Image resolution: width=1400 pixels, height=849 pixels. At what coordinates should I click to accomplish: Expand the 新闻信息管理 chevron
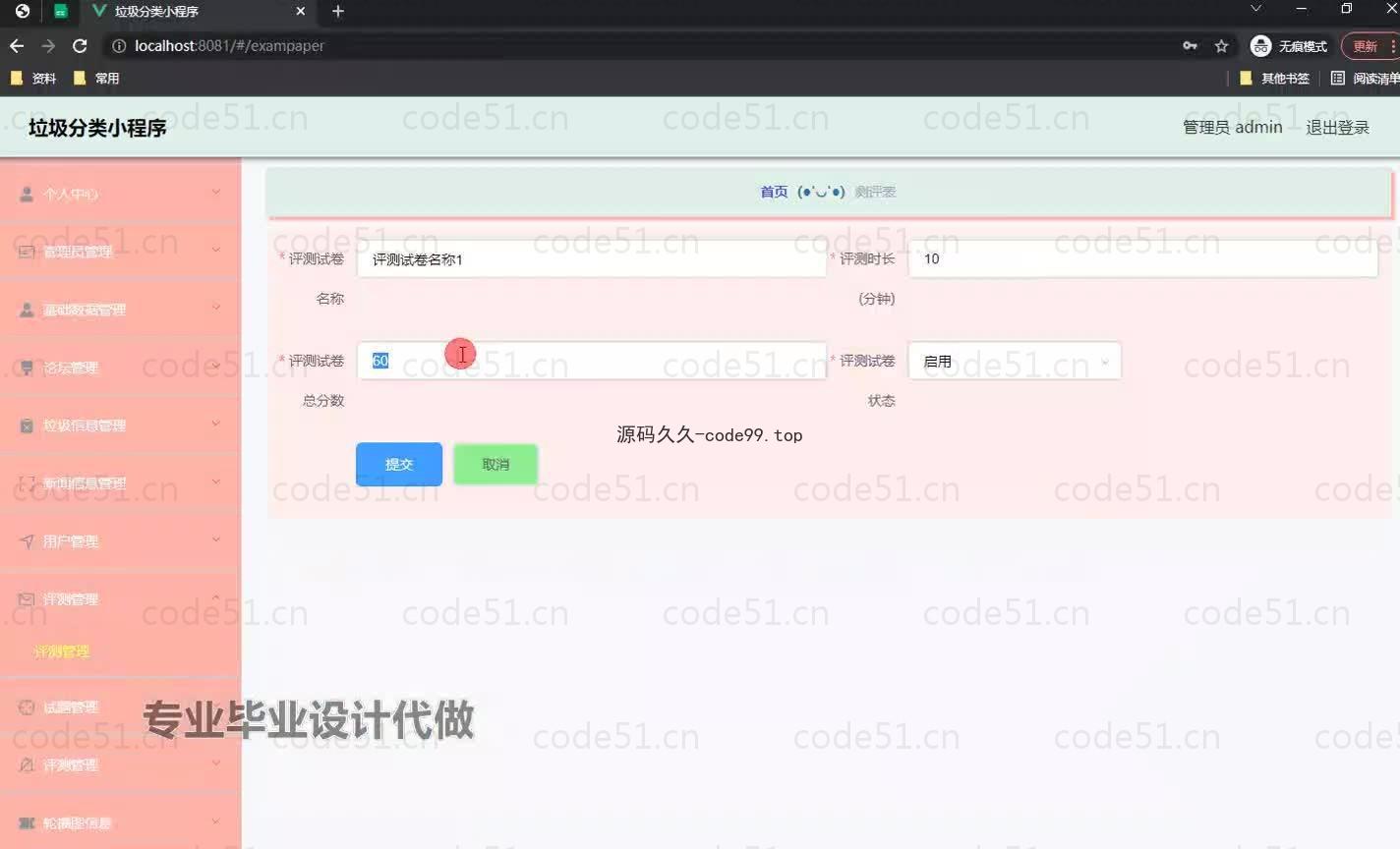(x=216, y=482)
